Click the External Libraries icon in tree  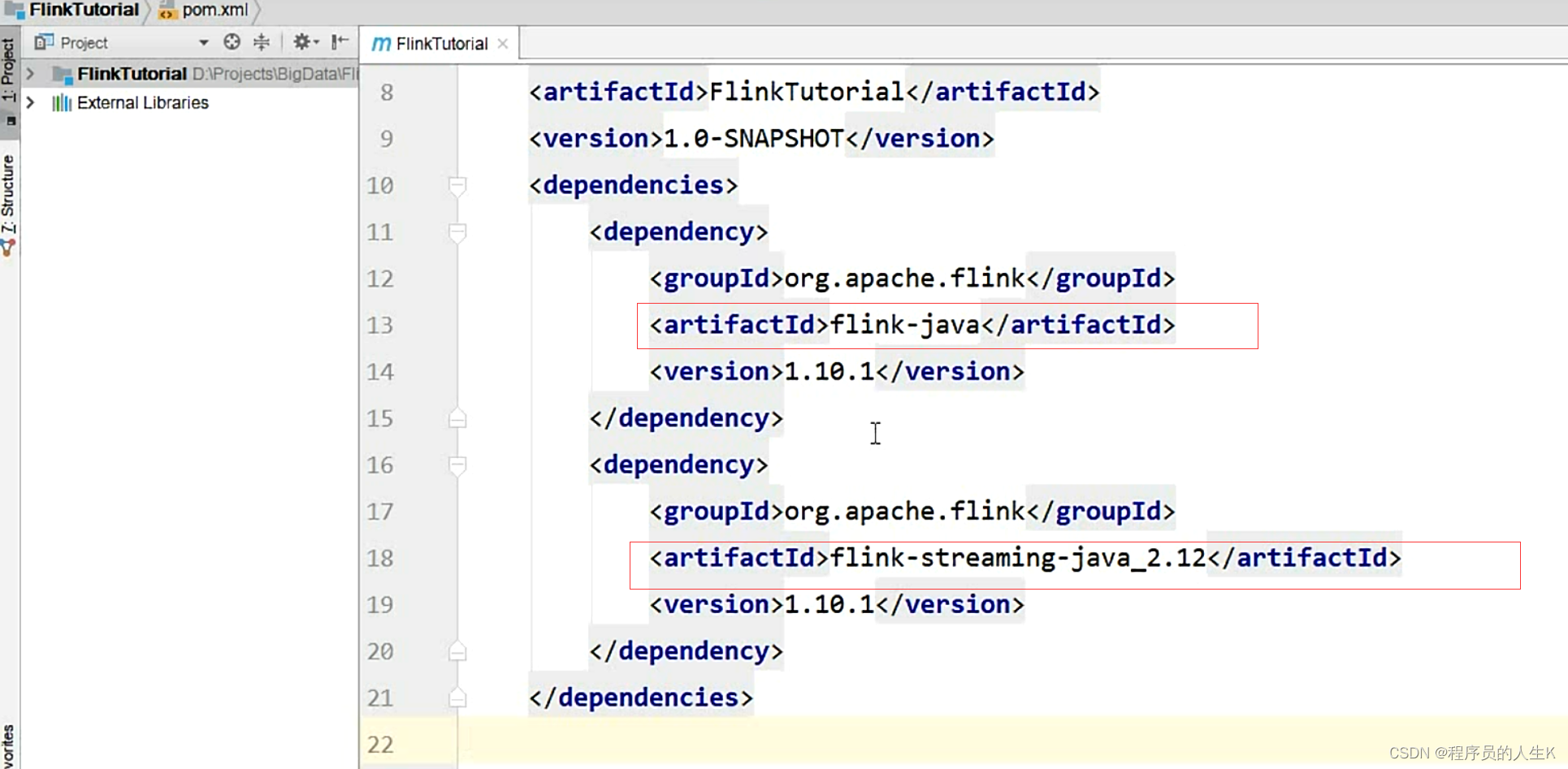pos(62,103)
